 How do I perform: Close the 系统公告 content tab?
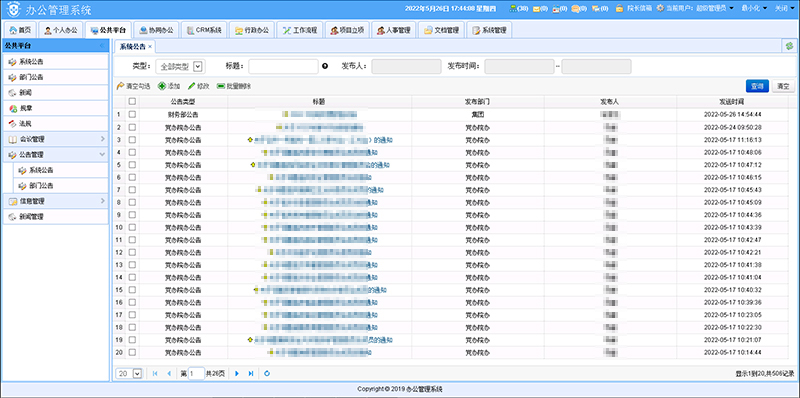[150, 46]
